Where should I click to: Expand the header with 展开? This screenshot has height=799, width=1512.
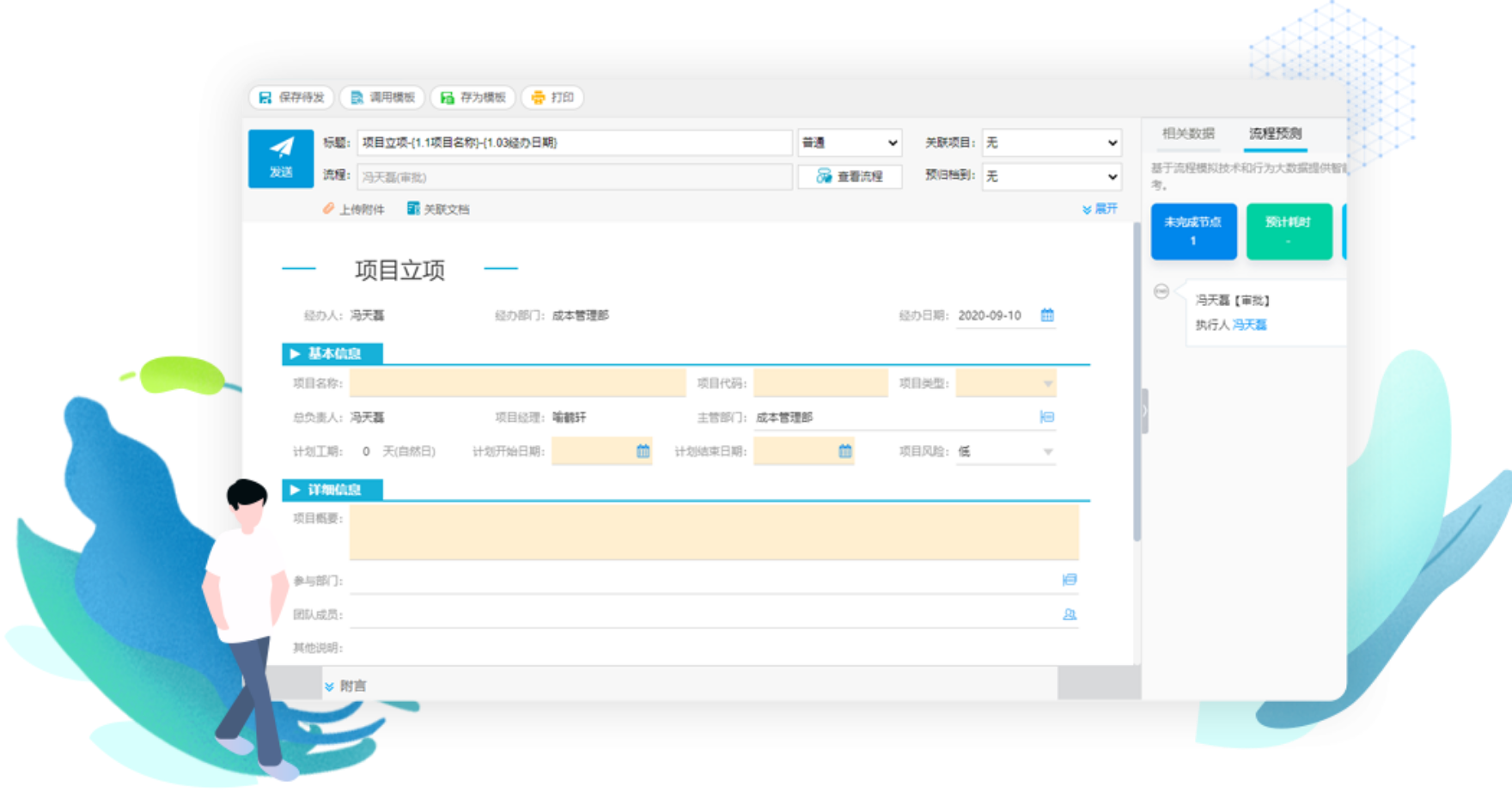pos(1100,209)
